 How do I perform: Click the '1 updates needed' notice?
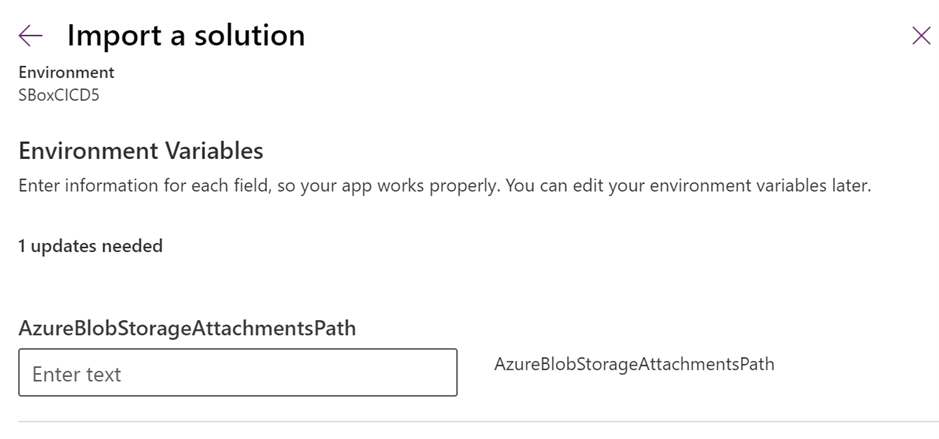[x=90, y=246]
